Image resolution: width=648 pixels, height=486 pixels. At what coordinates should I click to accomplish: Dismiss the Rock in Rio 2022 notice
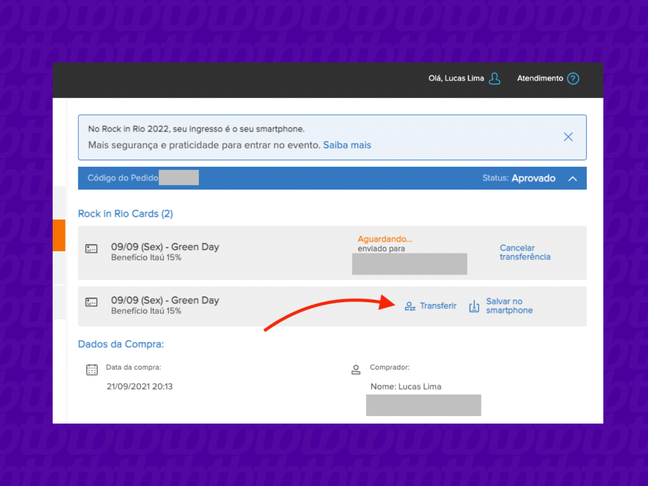tap(568, 137)
